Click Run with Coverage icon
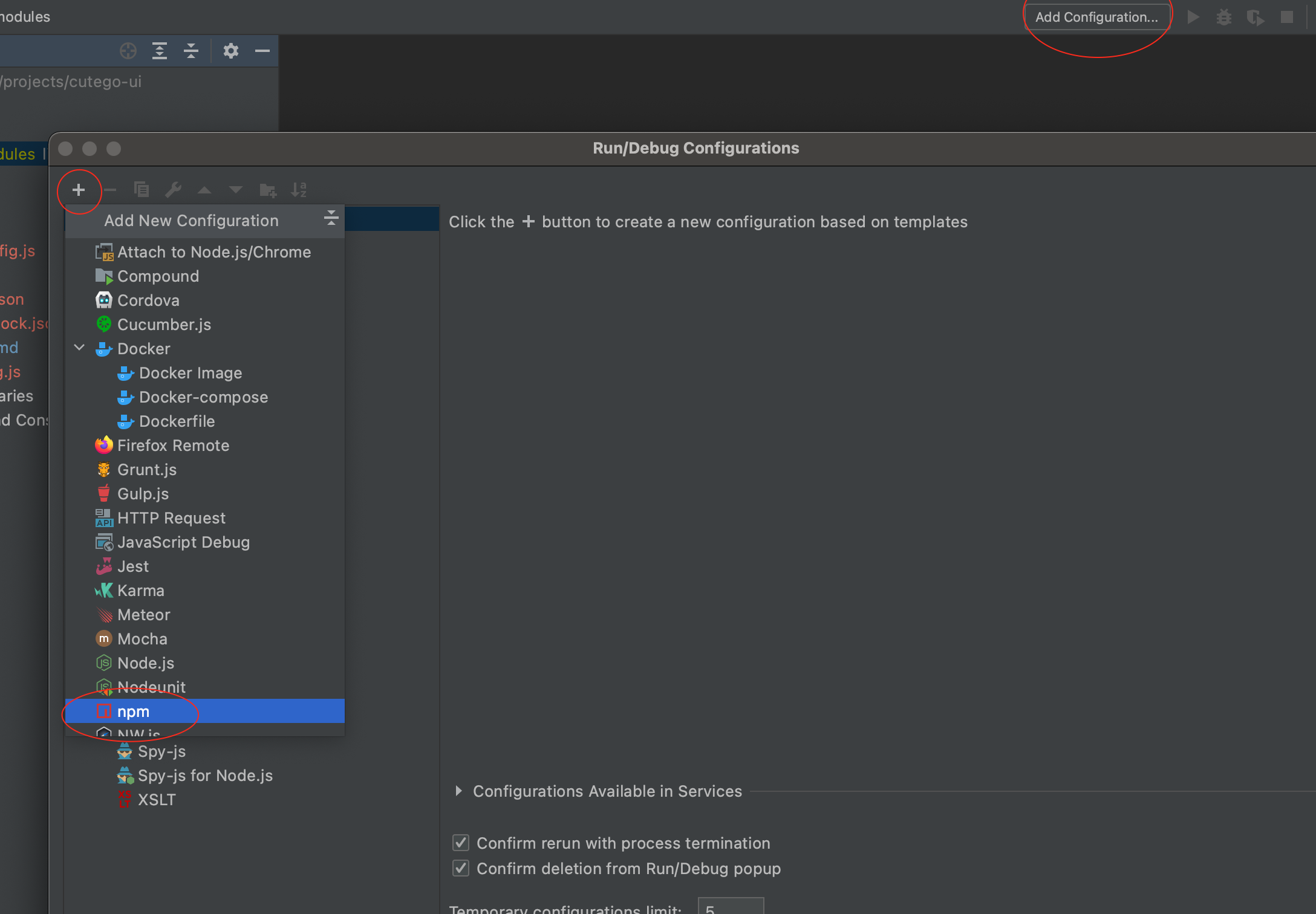1316x914 pixels. pos(1256,18)
